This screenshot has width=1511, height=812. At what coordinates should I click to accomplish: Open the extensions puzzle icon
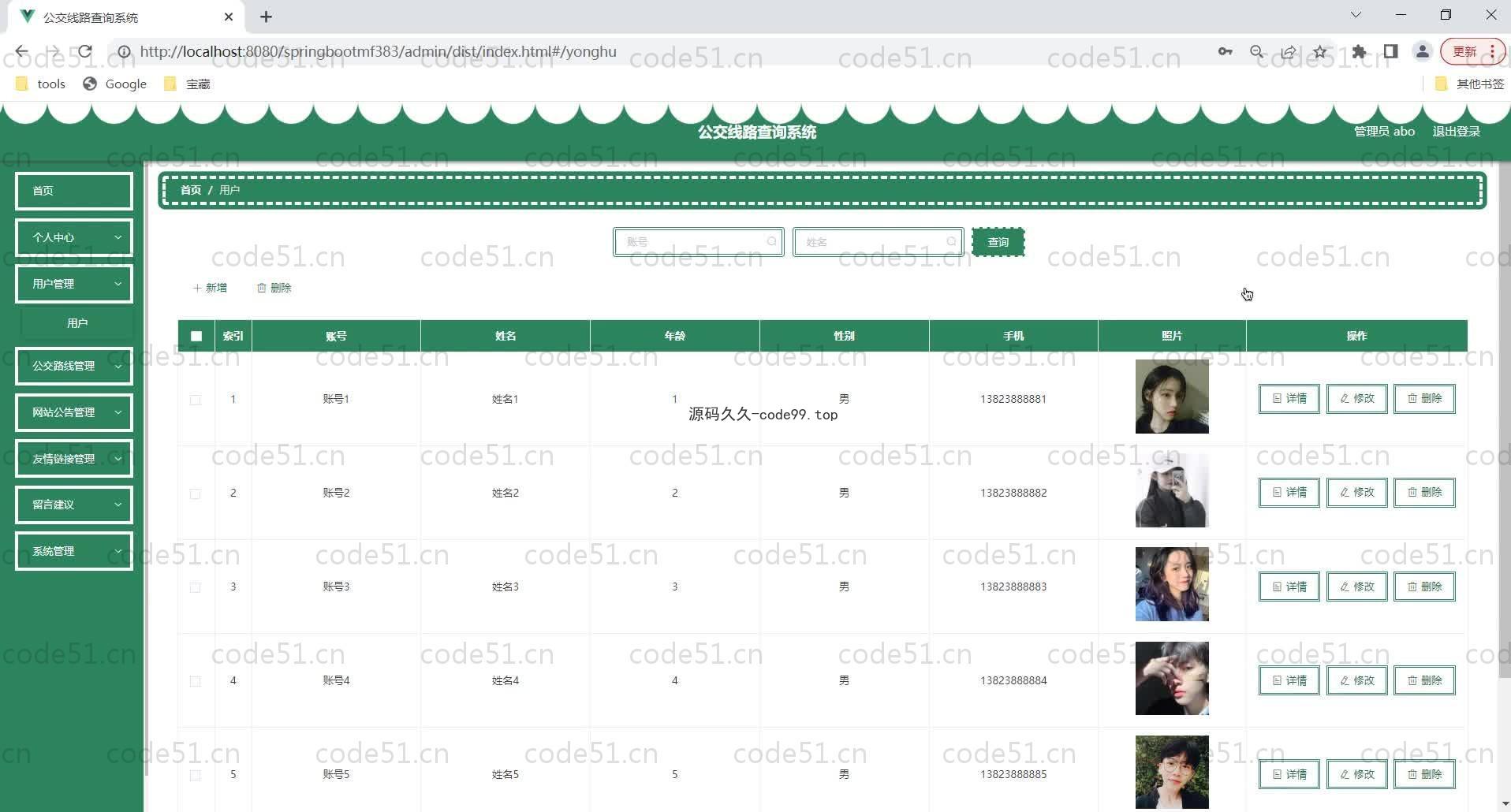pyautogui.click(x=1359, y=51)
